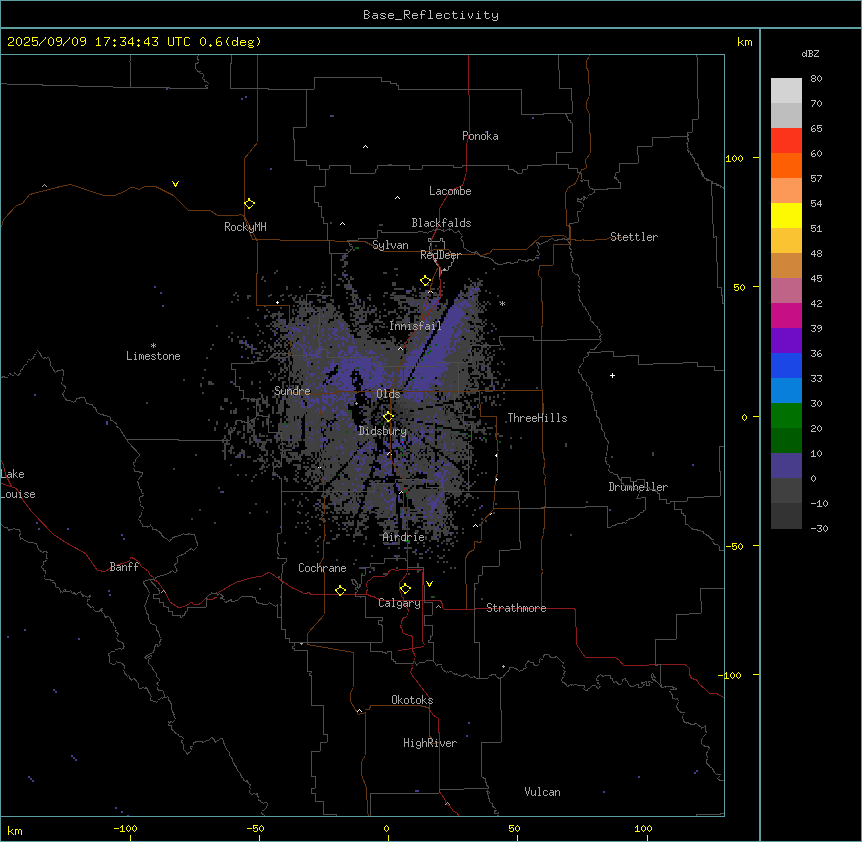Click the yellow diamond marker north of Innisfail

coord(425,281)
